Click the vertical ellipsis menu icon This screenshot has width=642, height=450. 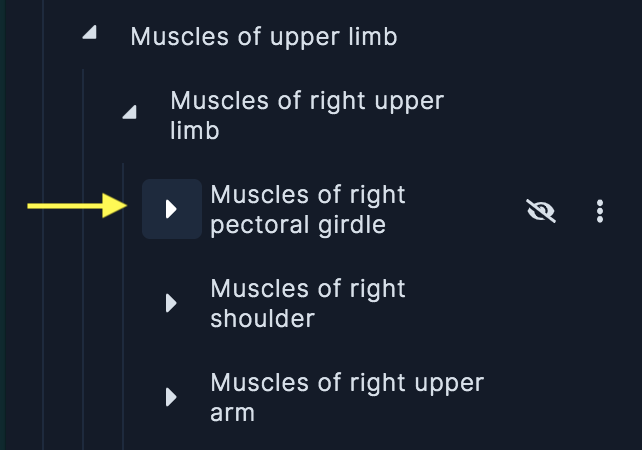point(600,211)
